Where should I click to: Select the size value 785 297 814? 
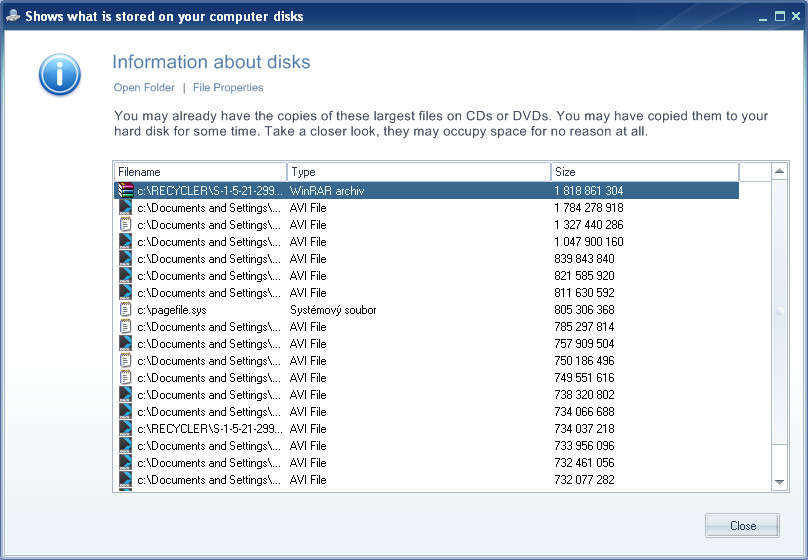(x=584, y=327)
